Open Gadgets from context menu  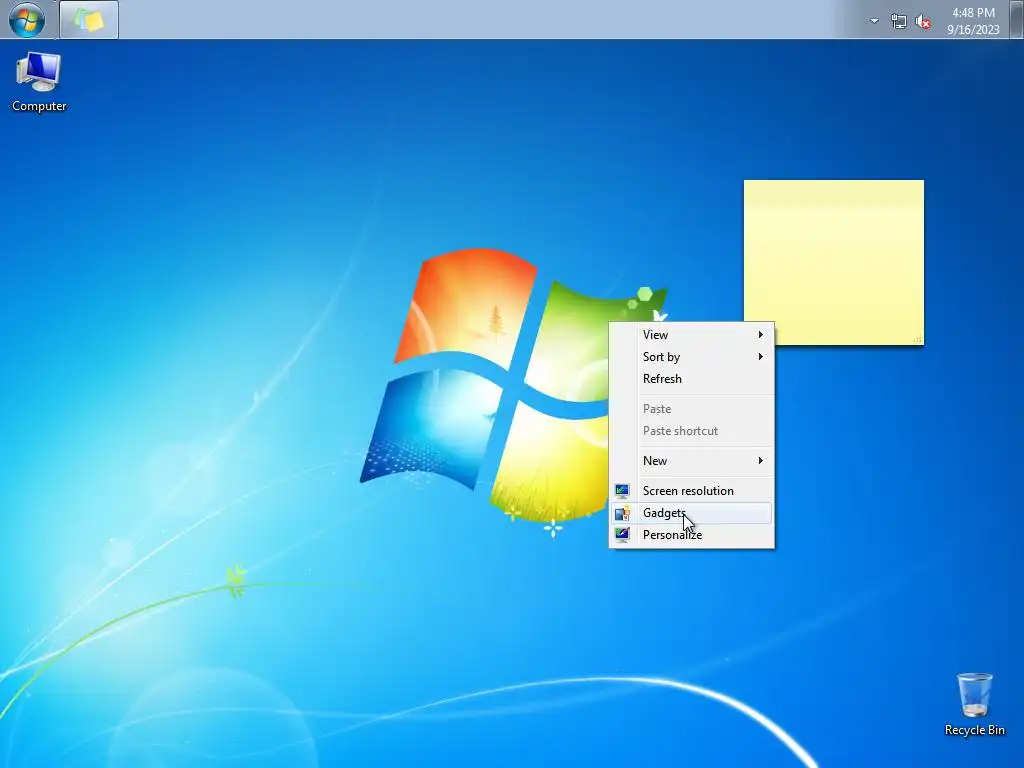[692, 513]
